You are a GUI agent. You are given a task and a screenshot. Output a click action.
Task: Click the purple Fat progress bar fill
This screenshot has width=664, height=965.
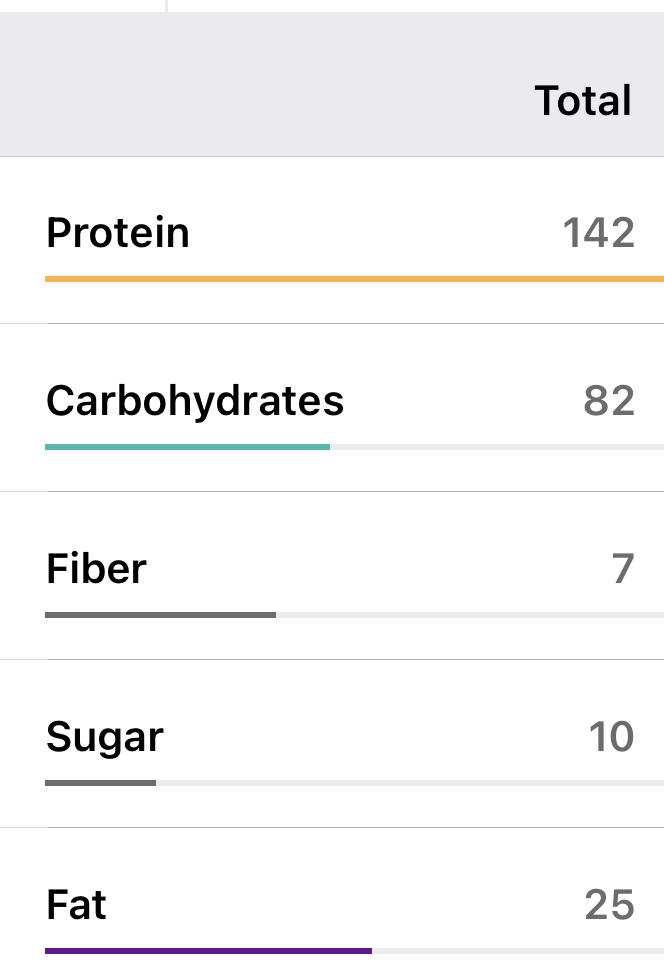pos(208,950)
